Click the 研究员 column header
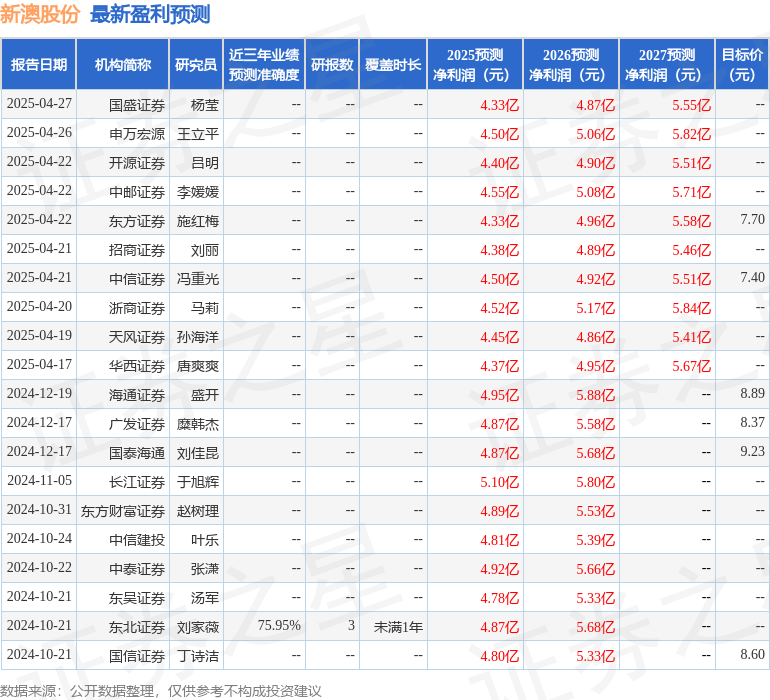The width and height of the screenshot is (770, 700). tap(196, 65)
